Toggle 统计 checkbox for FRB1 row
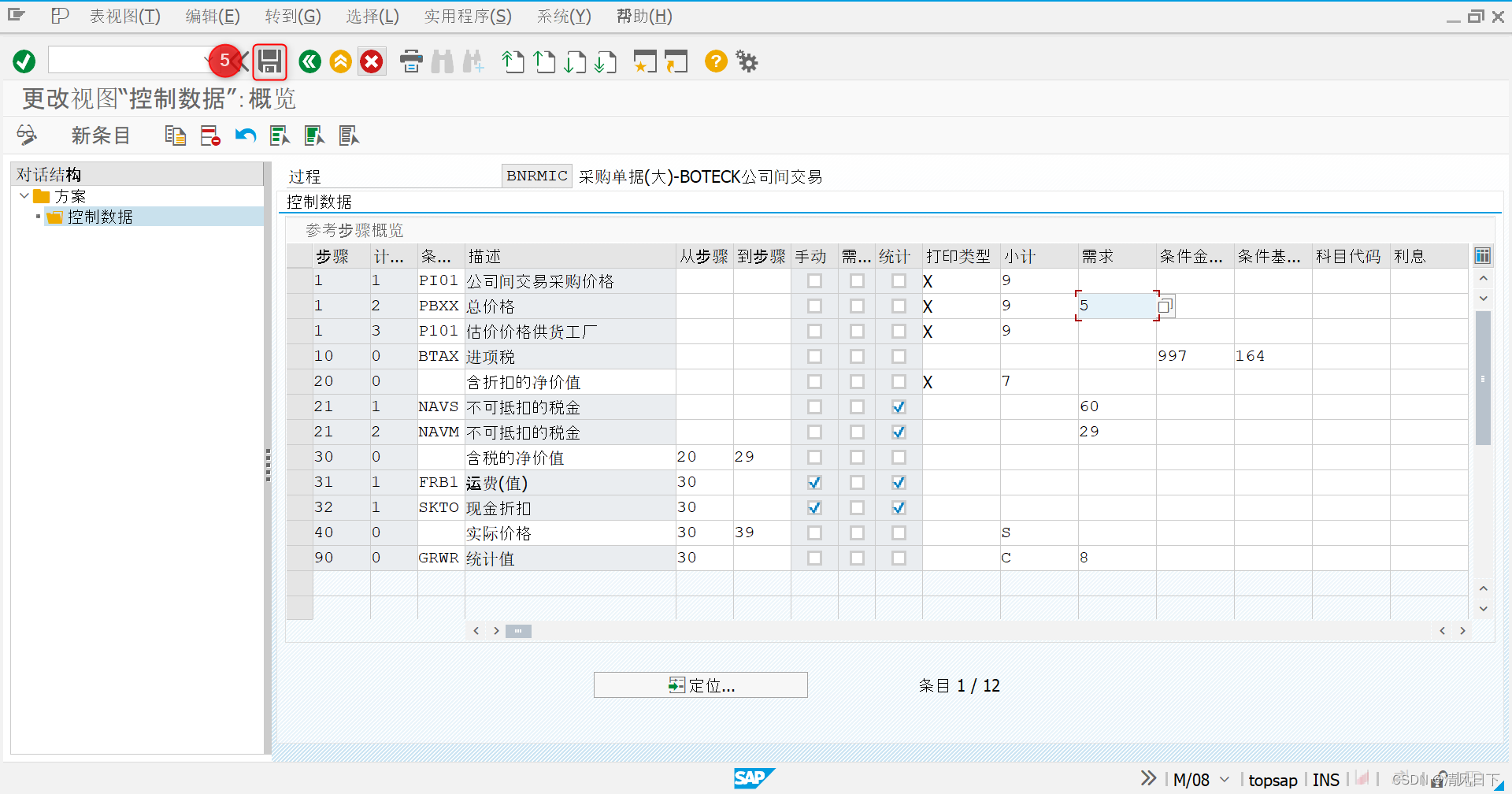This screenshot has width=1512, height=794. (x=899, y=482)
